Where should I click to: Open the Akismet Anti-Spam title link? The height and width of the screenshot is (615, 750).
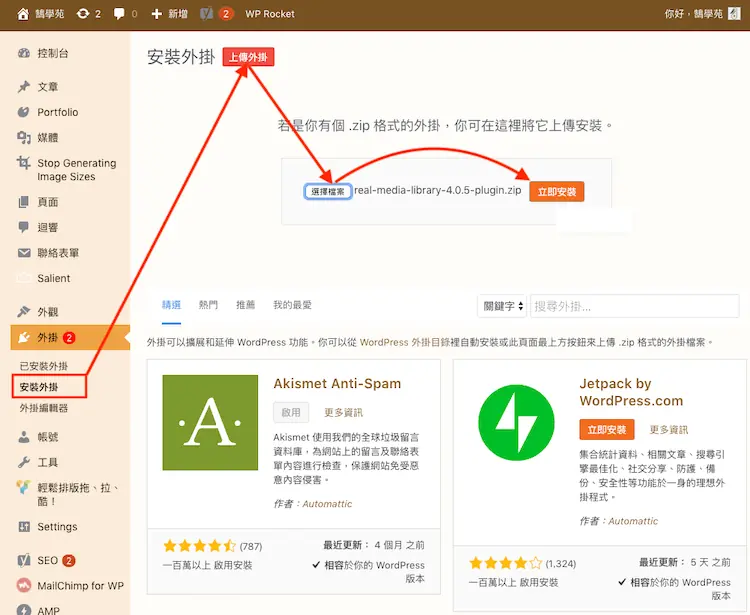(x=337, y=384)
